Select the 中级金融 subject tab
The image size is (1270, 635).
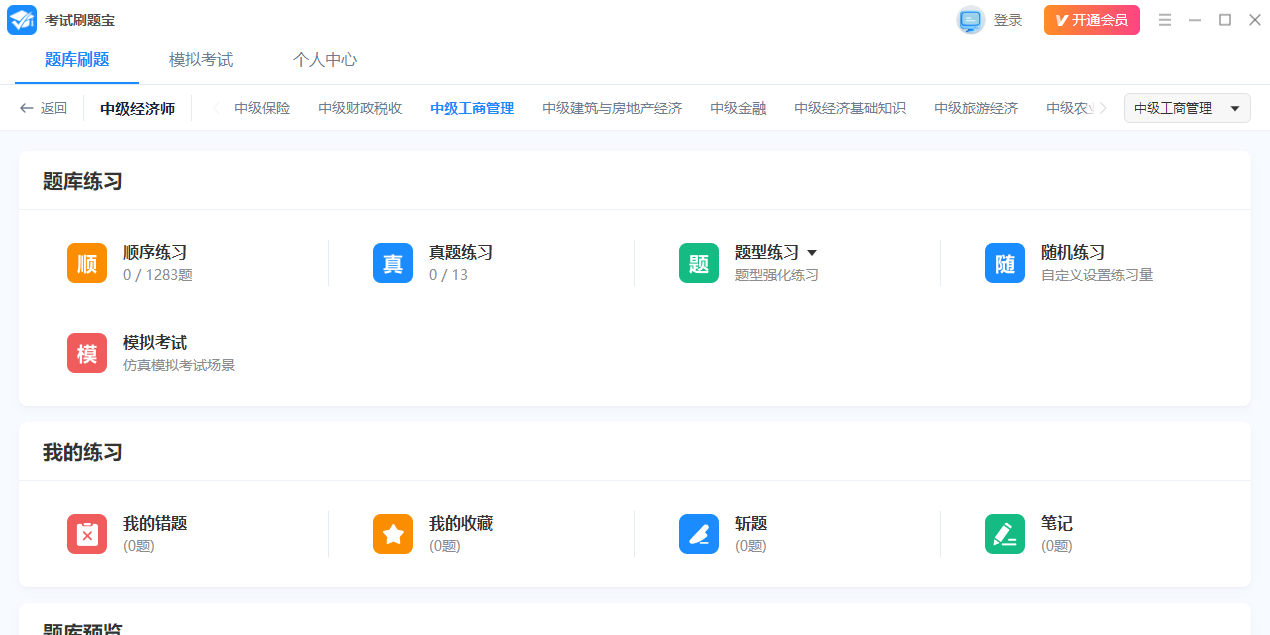click(x=738, y=108)
